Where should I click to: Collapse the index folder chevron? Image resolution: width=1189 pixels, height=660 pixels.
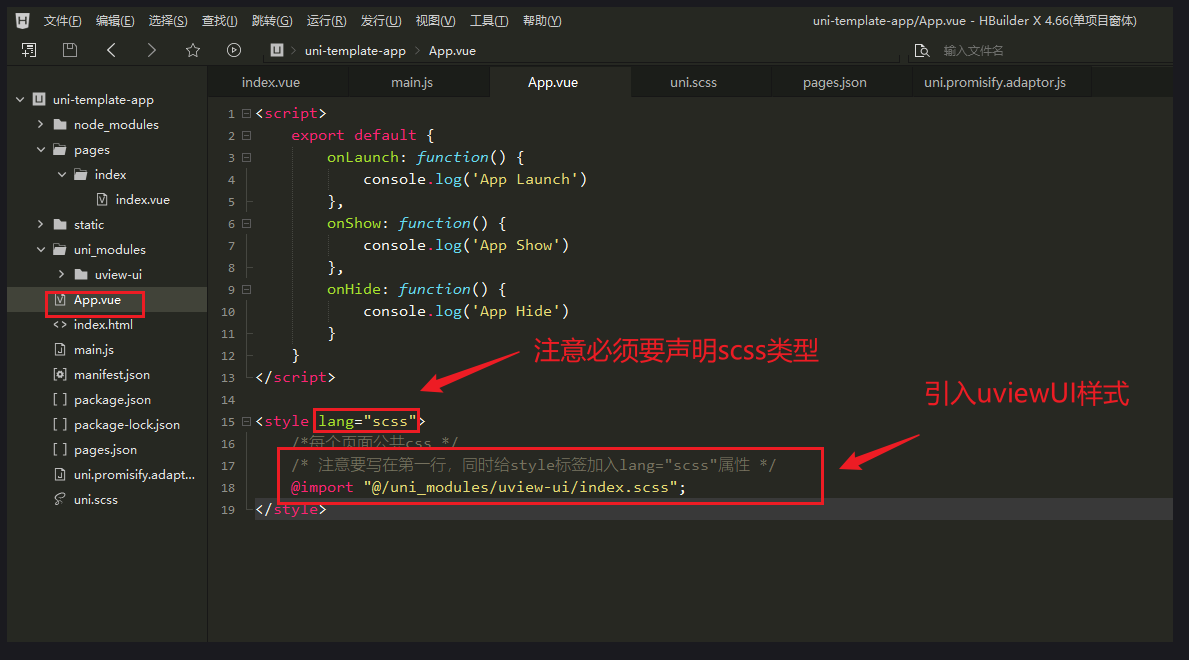click(62, 174)
